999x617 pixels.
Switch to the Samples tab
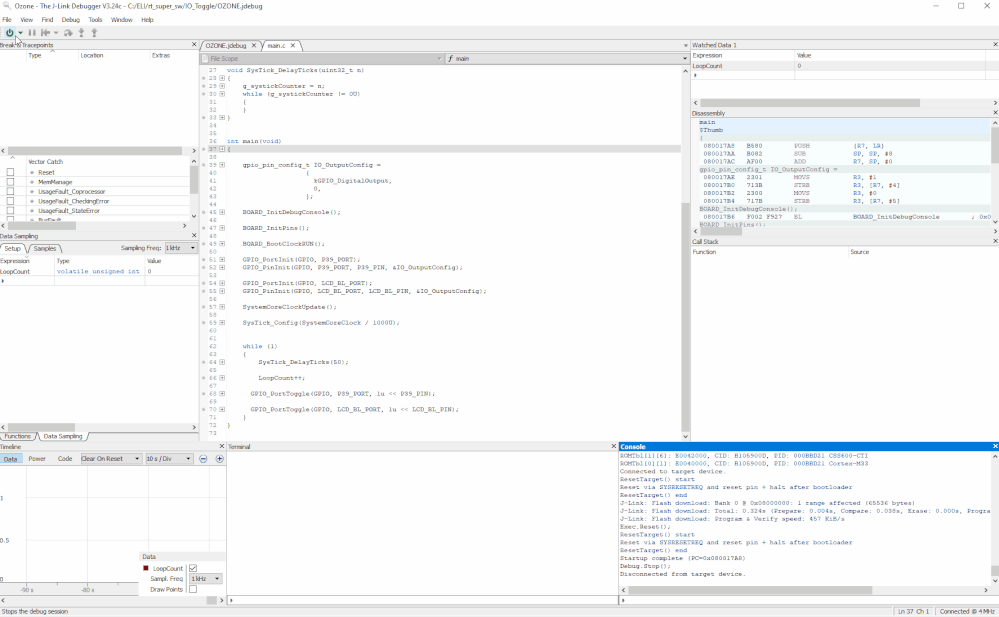44,249
